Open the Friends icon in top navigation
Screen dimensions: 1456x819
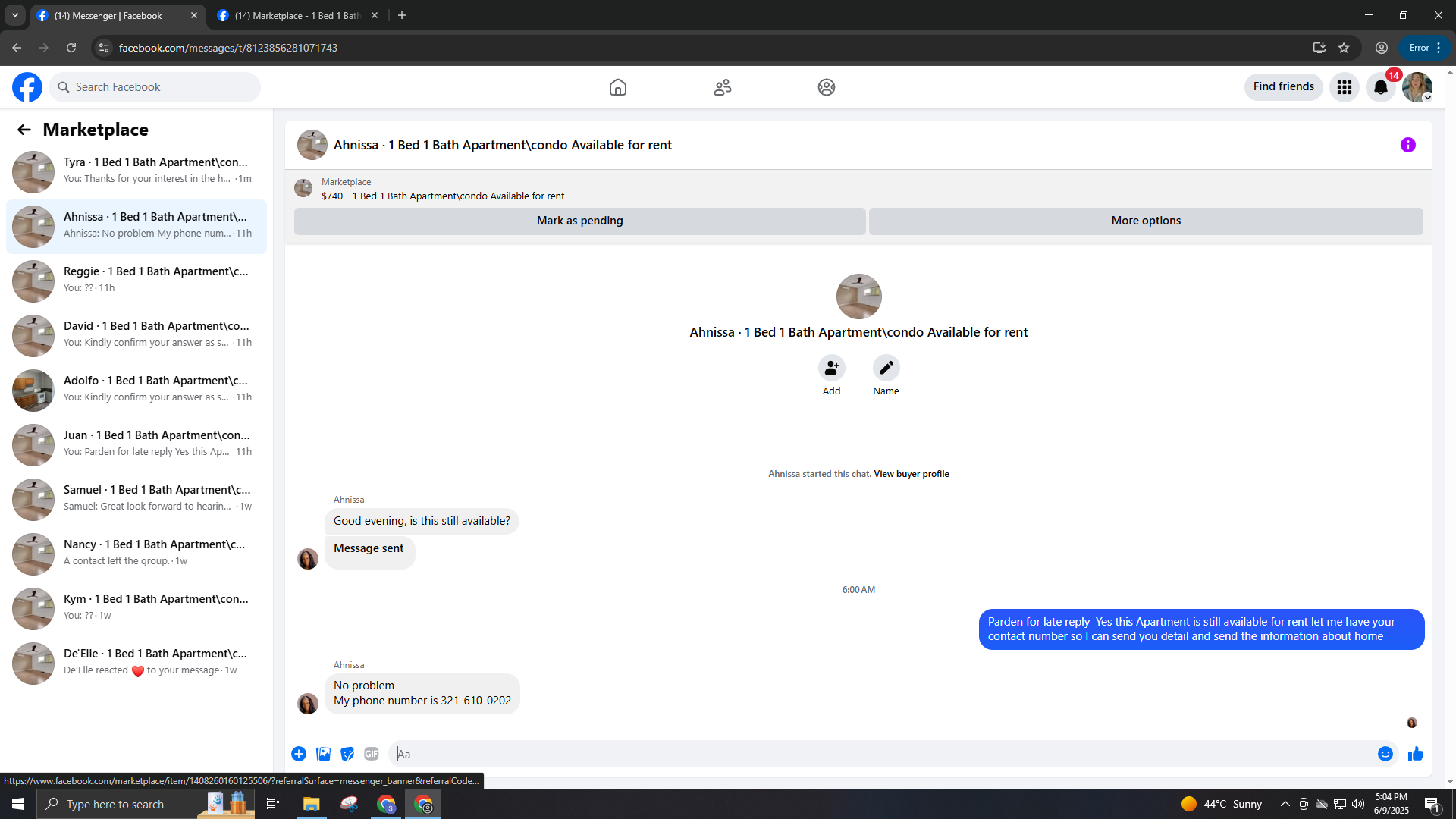pyautogui.click(x=723, y=87)
